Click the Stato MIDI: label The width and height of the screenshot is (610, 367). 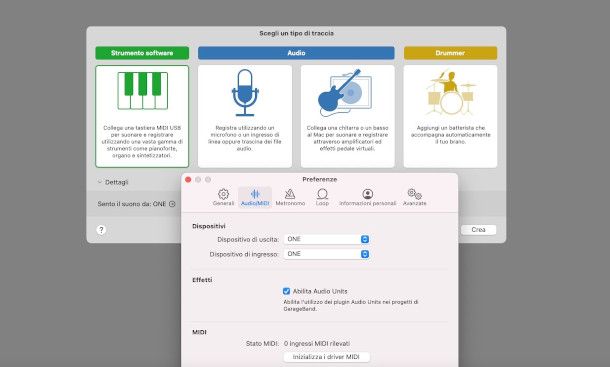tap(262, 344)
